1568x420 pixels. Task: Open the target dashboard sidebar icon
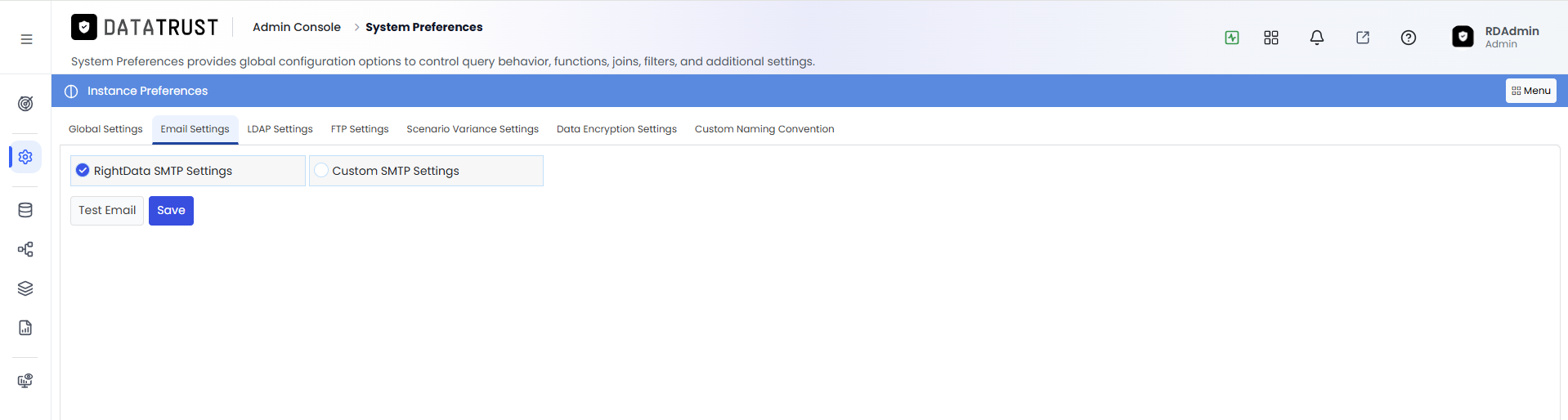pos(25,104)
